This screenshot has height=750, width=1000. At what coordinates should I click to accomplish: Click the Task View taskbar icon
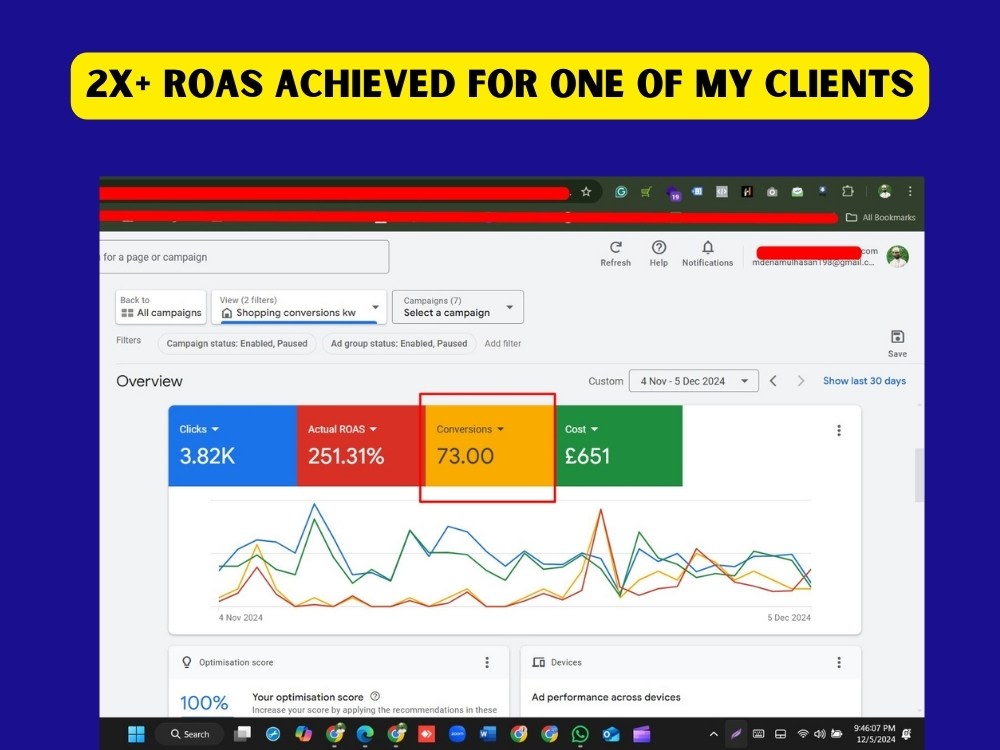tap(242, 734)
